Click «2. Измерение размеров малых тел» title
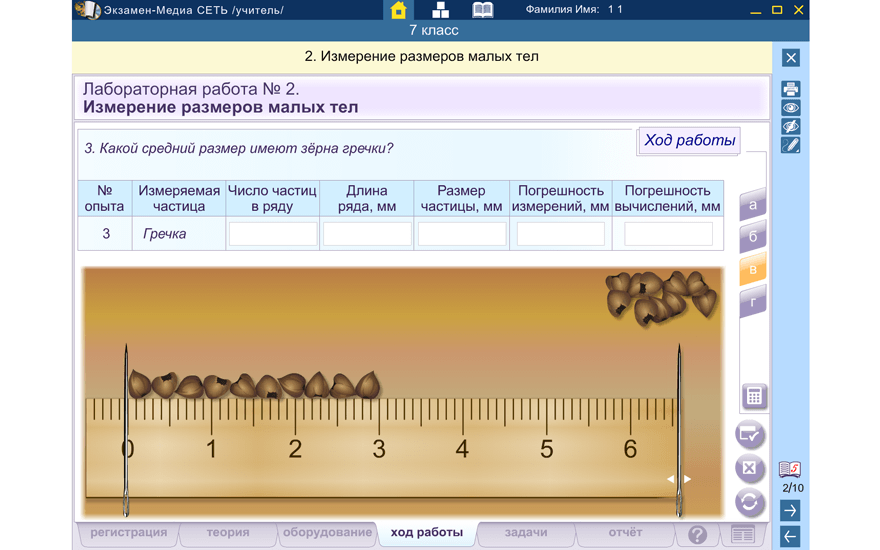This screenshot has width=880, height=550. (421, 57)
